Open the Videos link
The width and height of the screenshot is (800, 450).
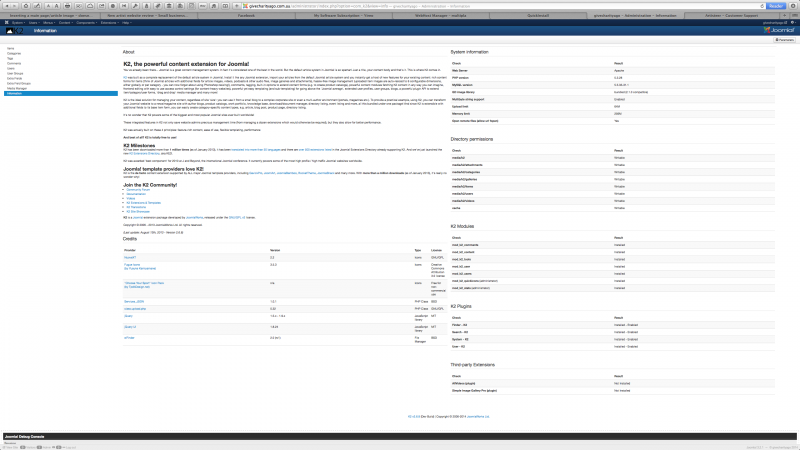[131, 198]
